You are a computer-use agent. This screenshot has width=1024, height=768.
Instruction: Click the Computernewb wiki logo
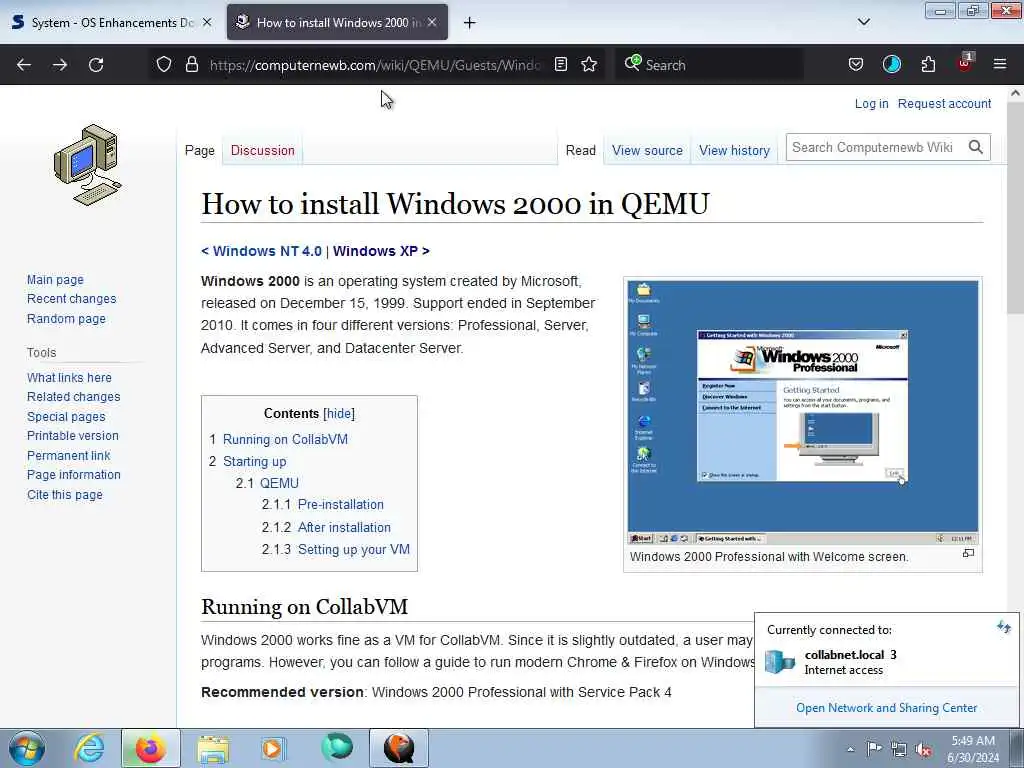coord(88,165)
